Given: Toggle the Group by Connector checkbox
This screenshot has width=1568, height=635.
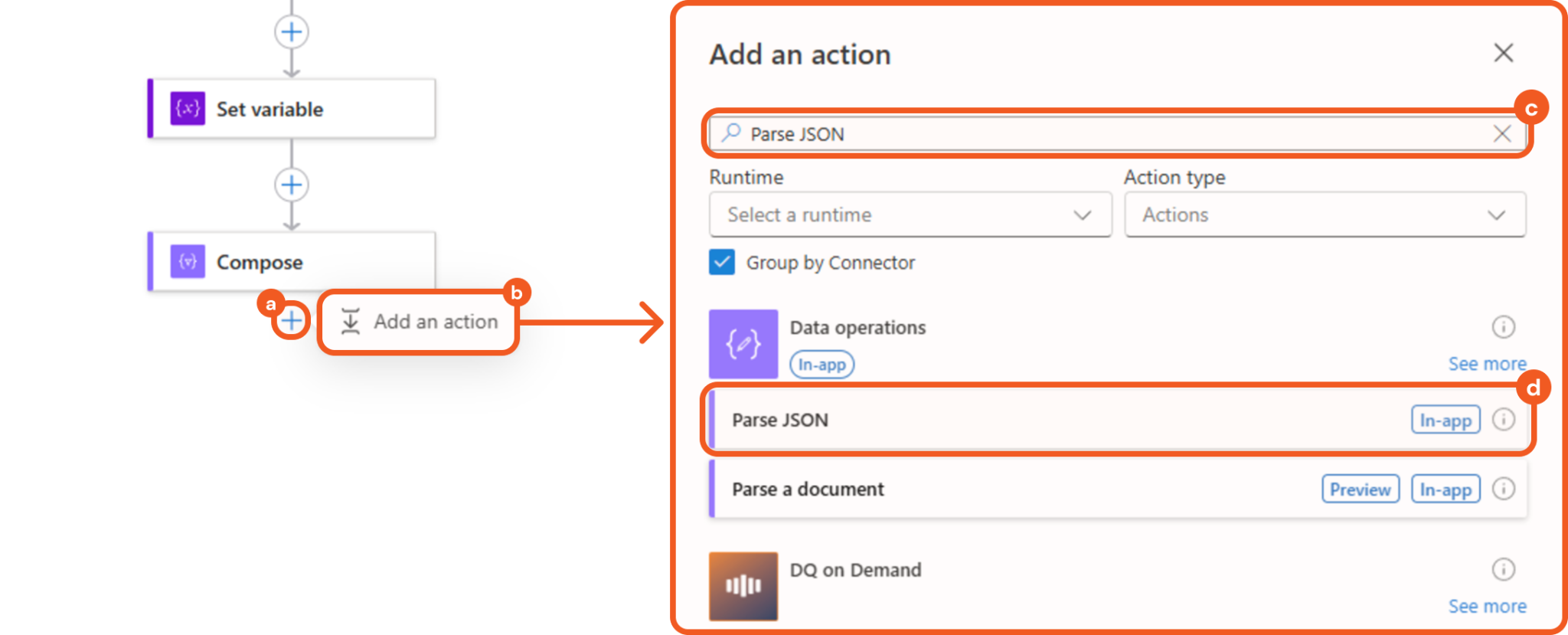Looking at the screenshot, I should (722, 262).
